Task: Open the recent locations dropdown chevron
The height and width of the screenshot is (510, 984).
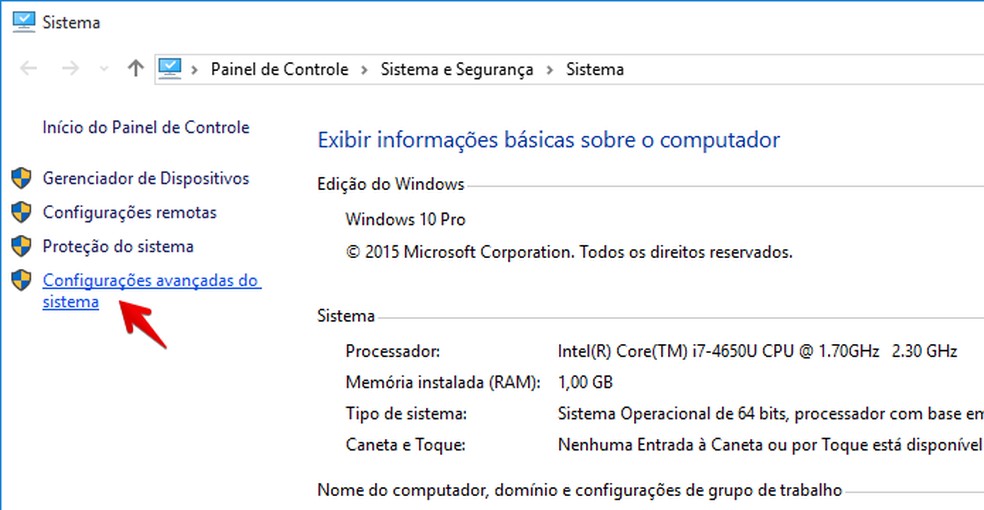Action: tap(103, 70)
